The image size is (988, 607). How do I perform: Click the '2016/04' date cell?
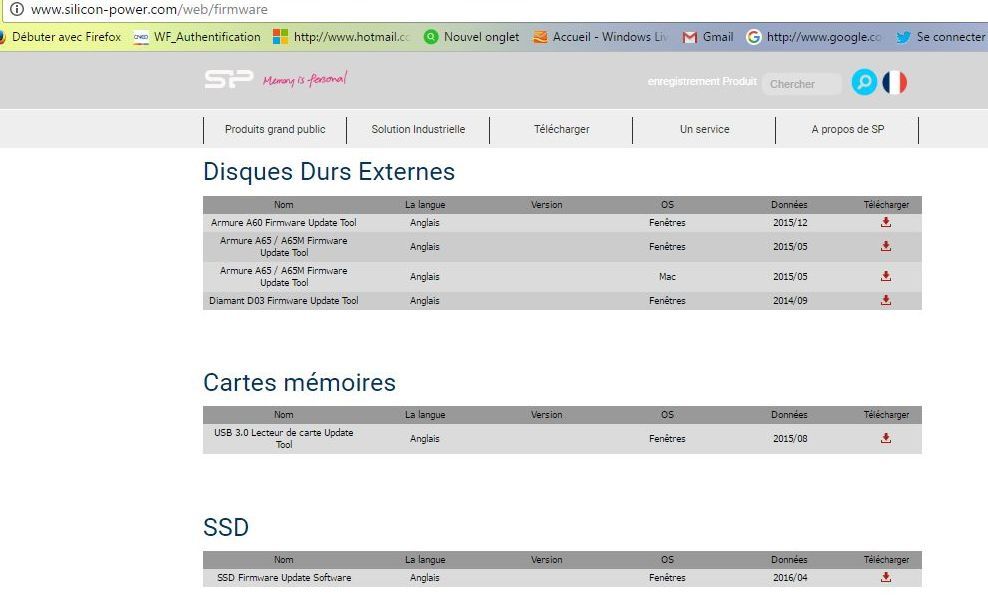tap(790, 577)
